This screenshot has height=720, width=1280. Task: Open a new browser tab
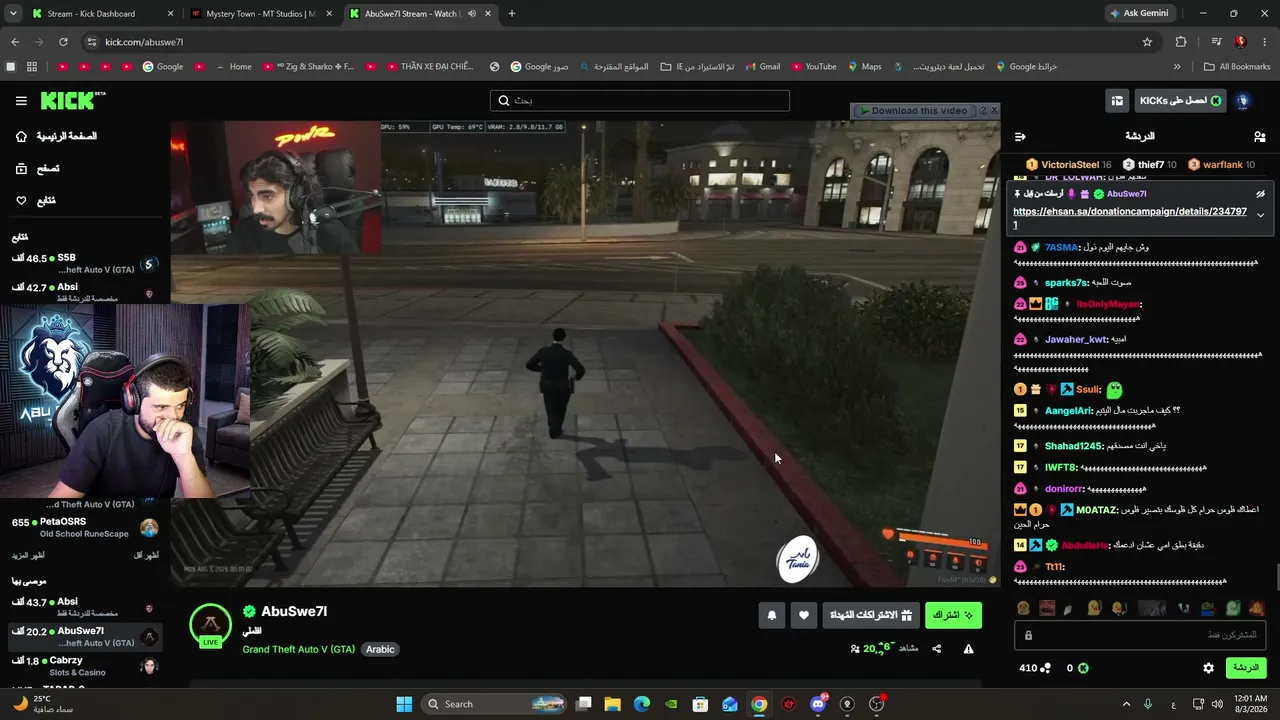click(512, 14)
